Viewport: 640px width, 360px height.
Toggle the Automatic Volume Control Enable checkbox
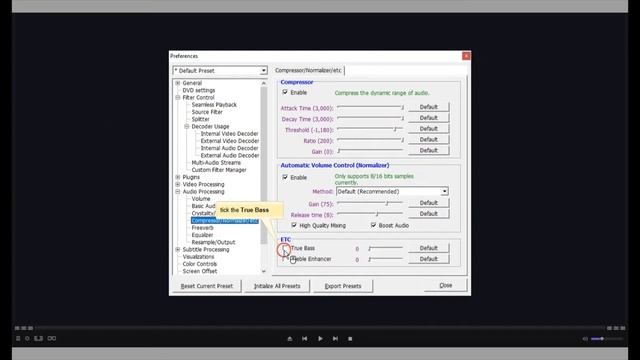285,177
